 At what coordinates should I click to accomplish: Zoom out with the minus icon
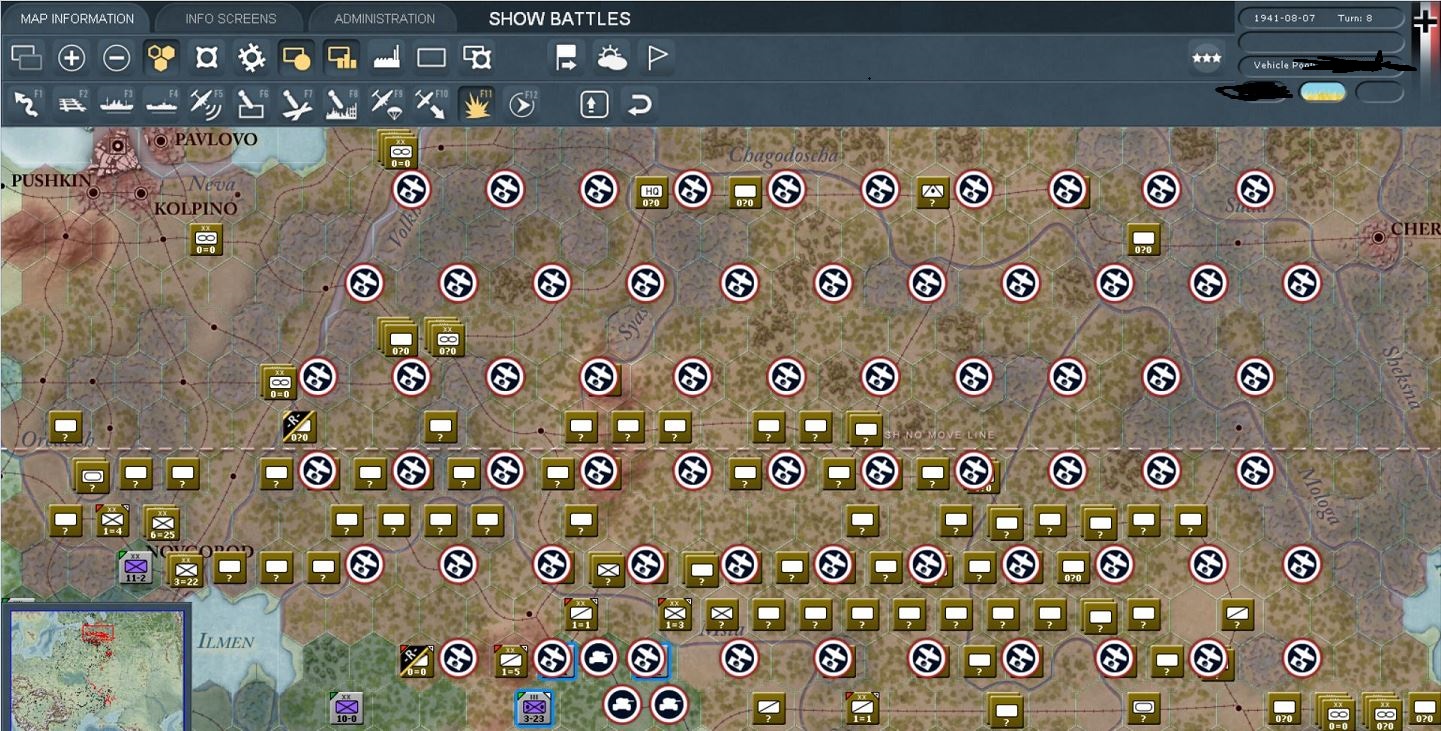117,58
